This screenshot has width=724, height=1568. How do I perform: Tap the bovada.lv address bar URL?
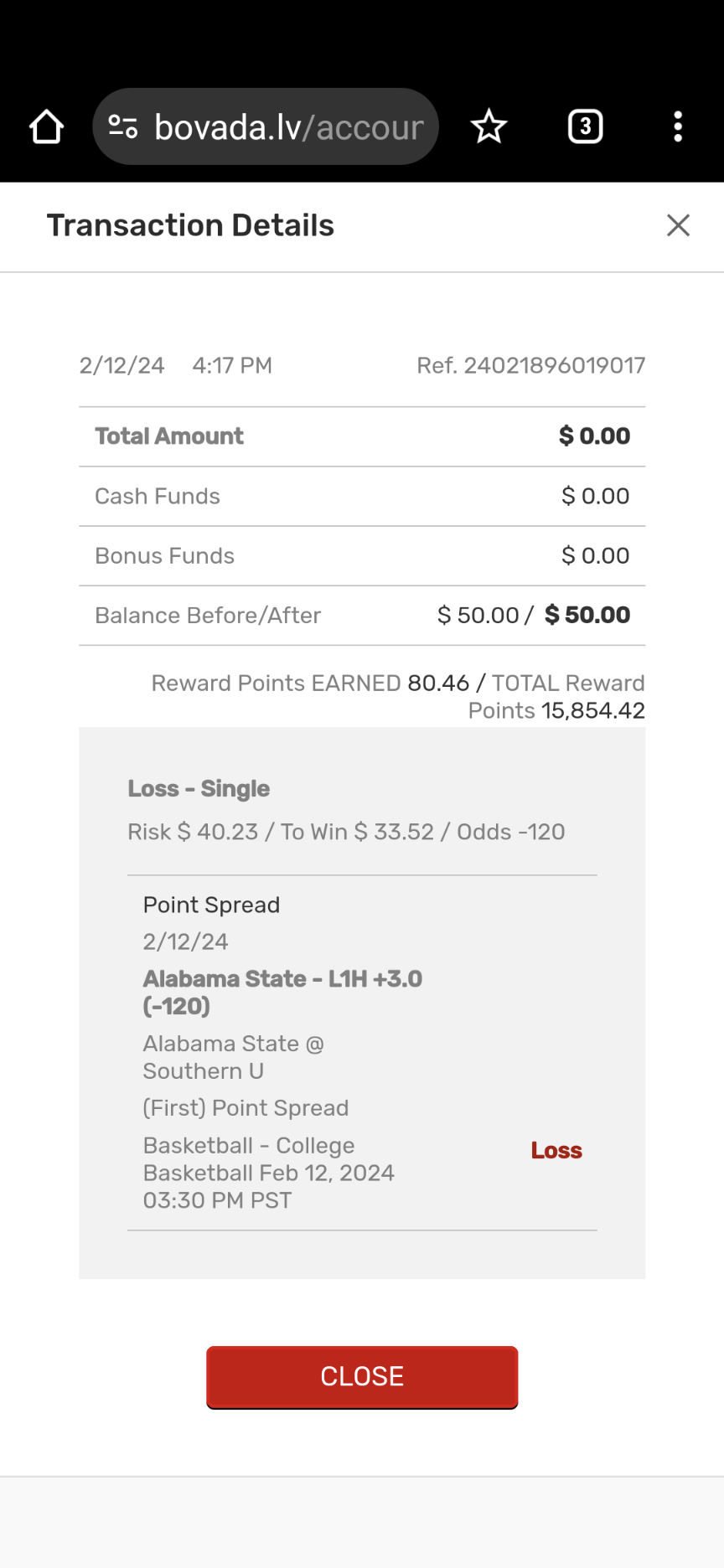click(x=289, y=127)
